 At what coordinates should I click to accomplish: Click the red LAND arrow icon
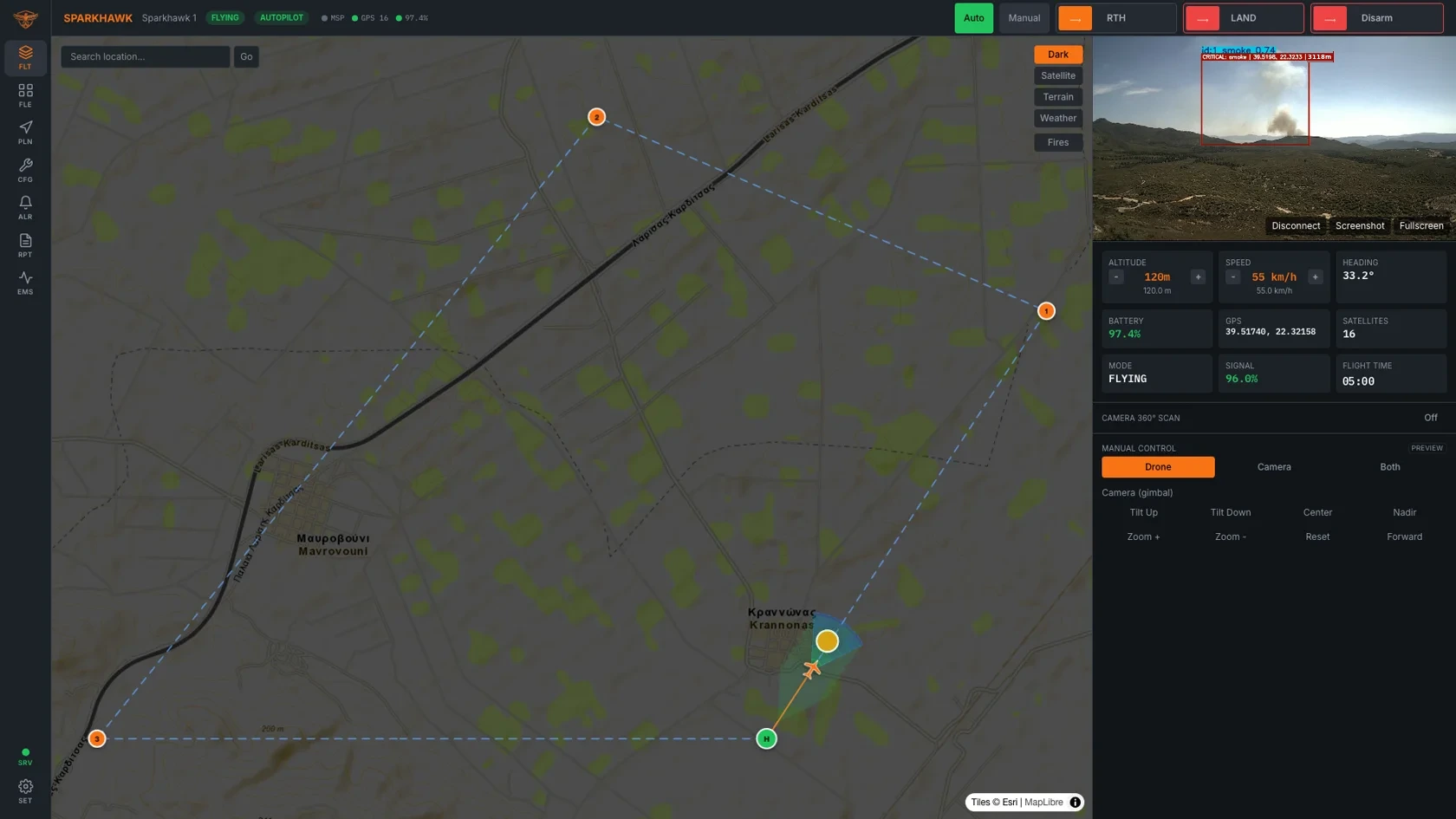[1202, 18]
